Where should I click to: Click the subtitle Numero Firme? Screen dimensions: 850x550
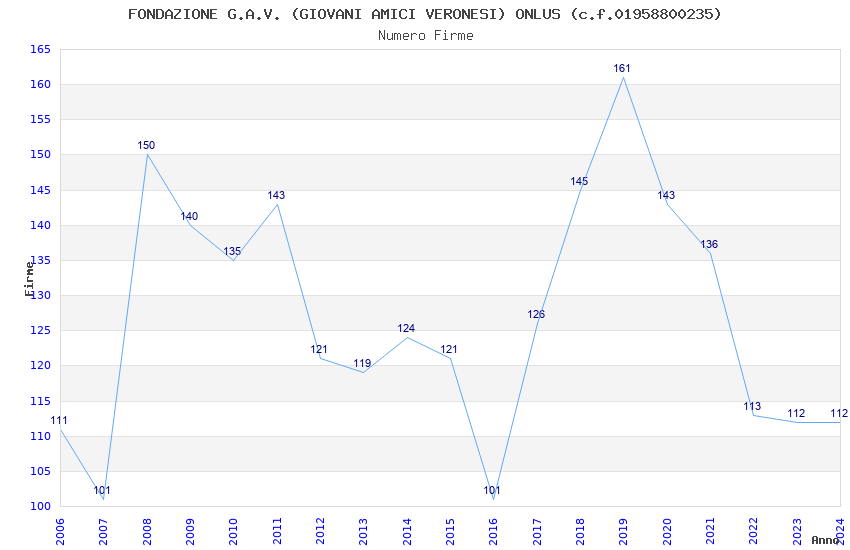426,36
